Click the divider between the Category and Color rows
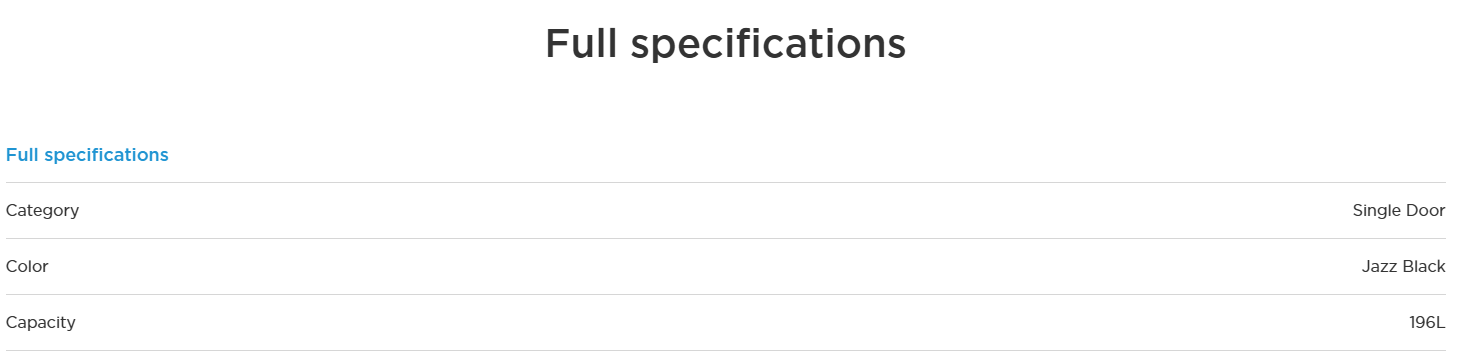The width and height of the screenshot is (1460, 364). tap(725, 239)
